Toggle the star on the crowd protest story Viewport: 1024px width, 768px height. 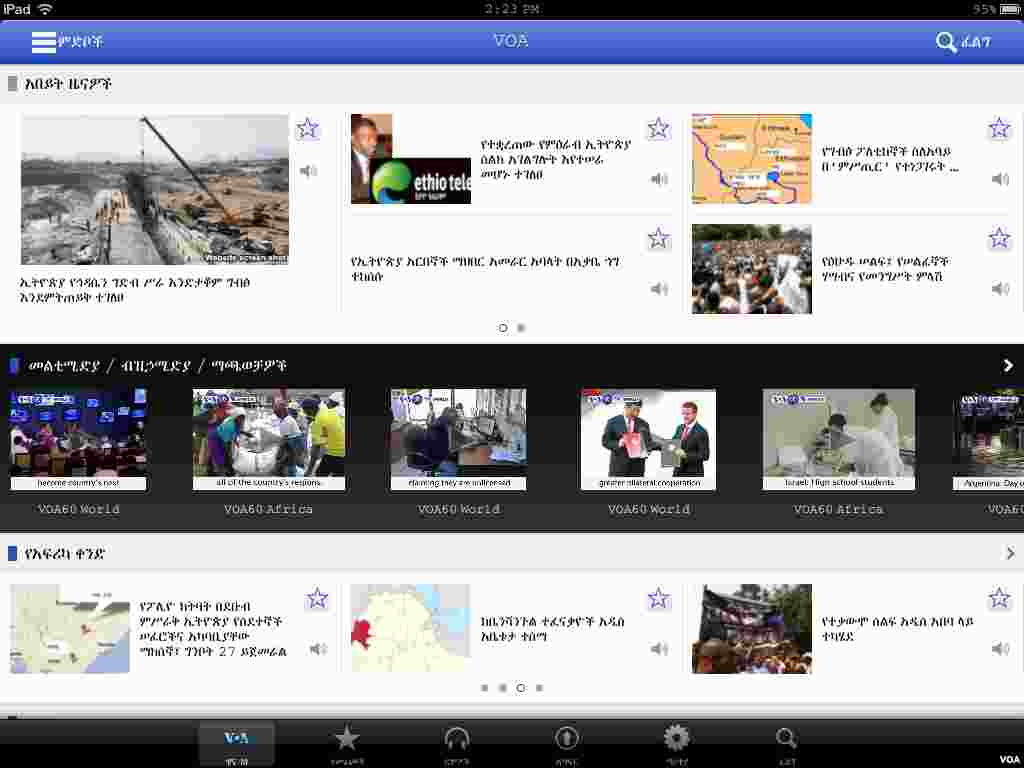[999, 238]
